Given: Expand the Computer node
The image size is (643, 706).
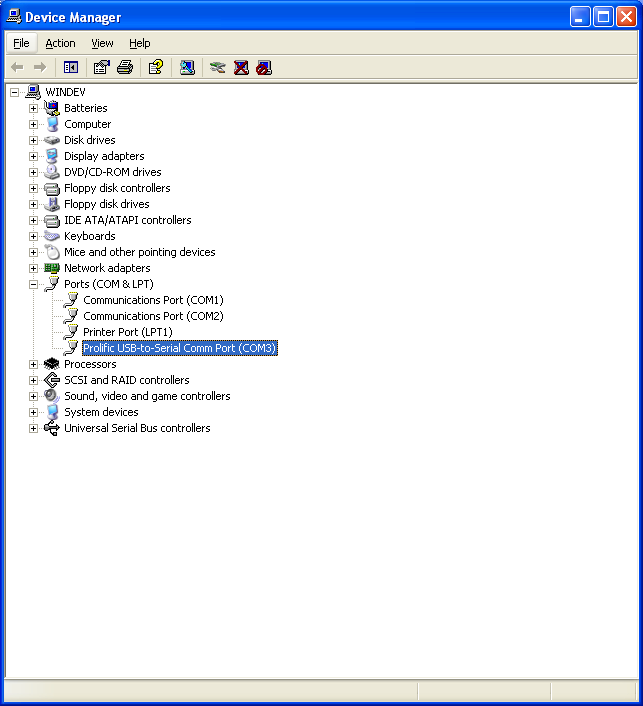Looking at the screenshot, I should tap(33, 124).
